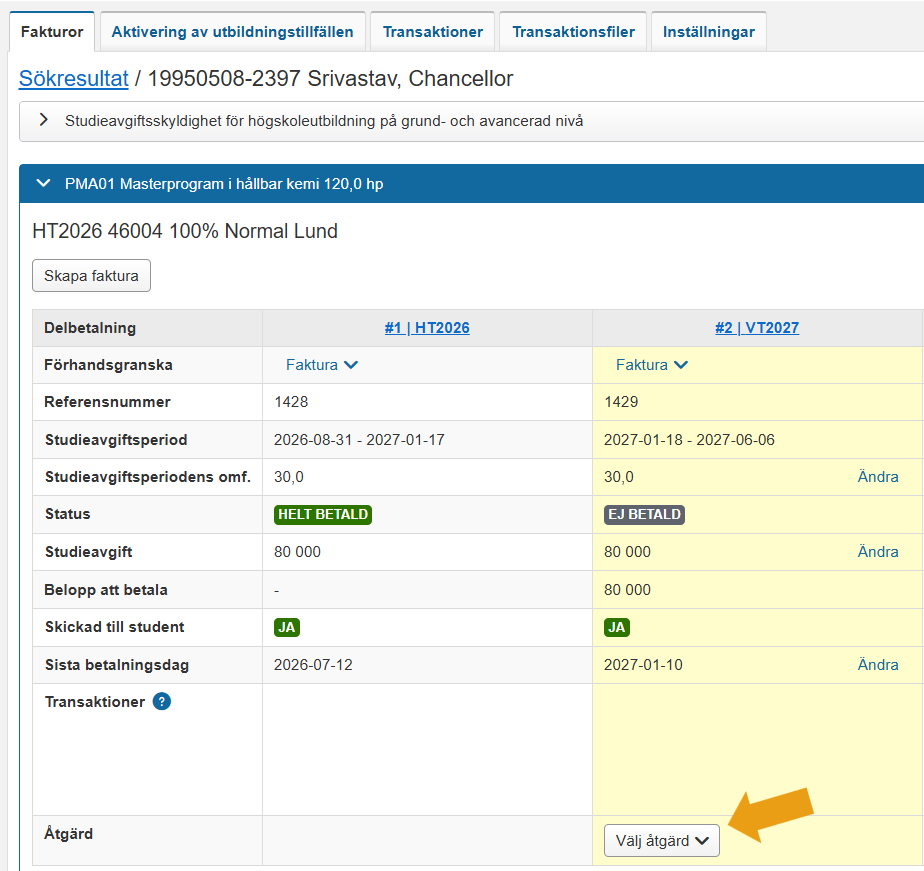Collapse the PMA01 Masterprogram panel

pyautogui.click(x=43, y=183)
